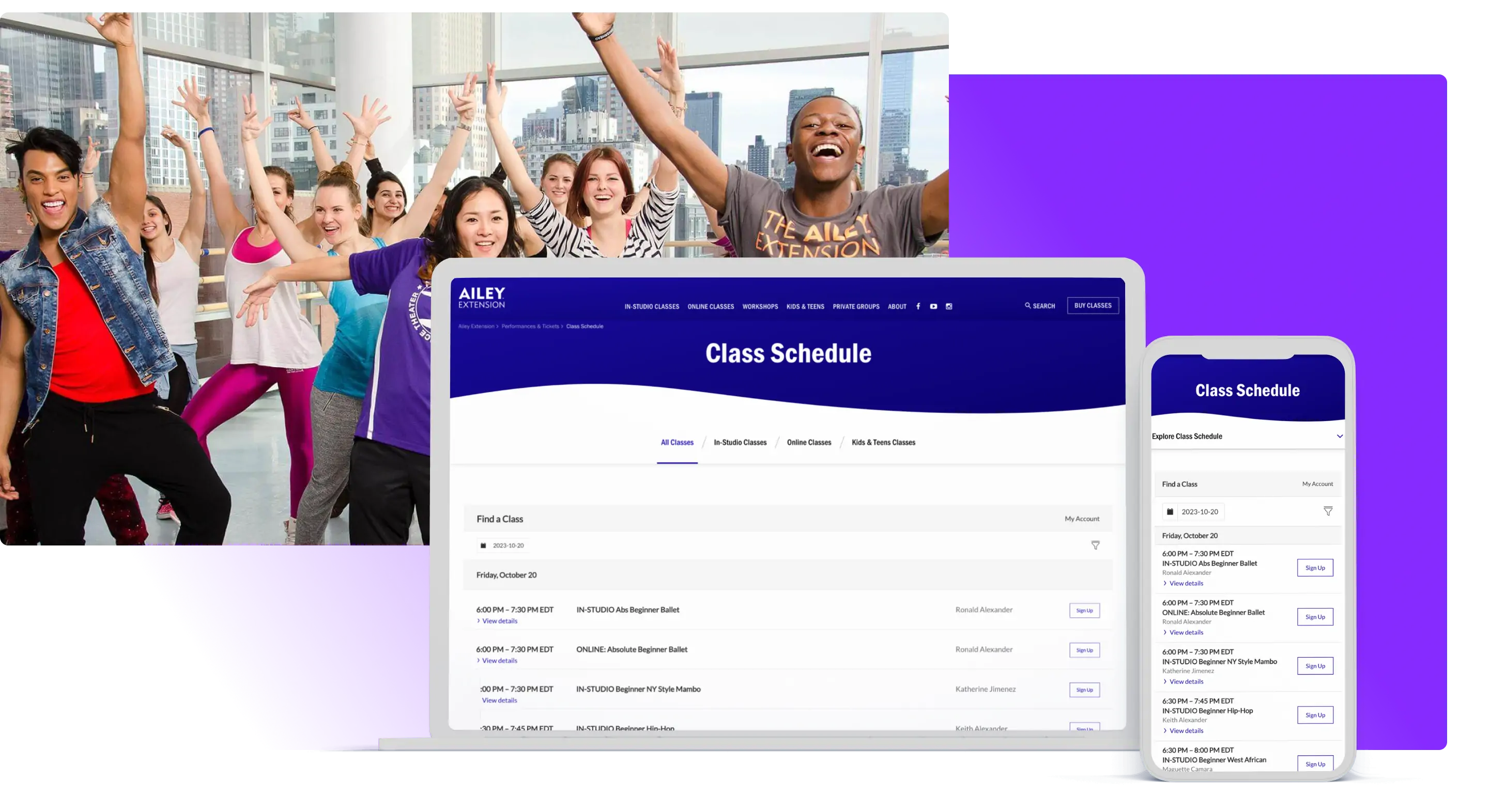
Task: Open the WORKSHOPS menu item
Action: click(x=759, y=306)
